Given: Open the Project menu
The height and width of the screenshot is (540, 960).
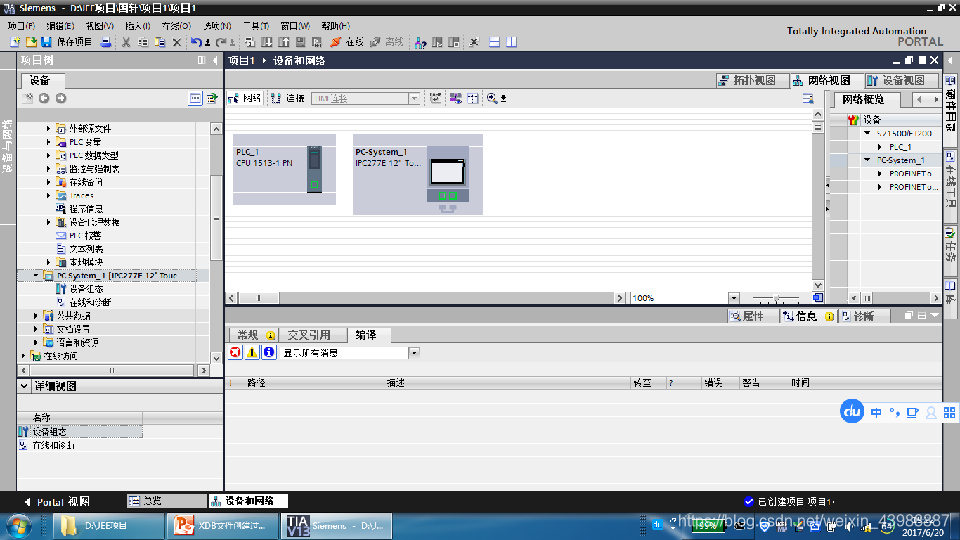Looking at the screenshot, I should (21, 26).
